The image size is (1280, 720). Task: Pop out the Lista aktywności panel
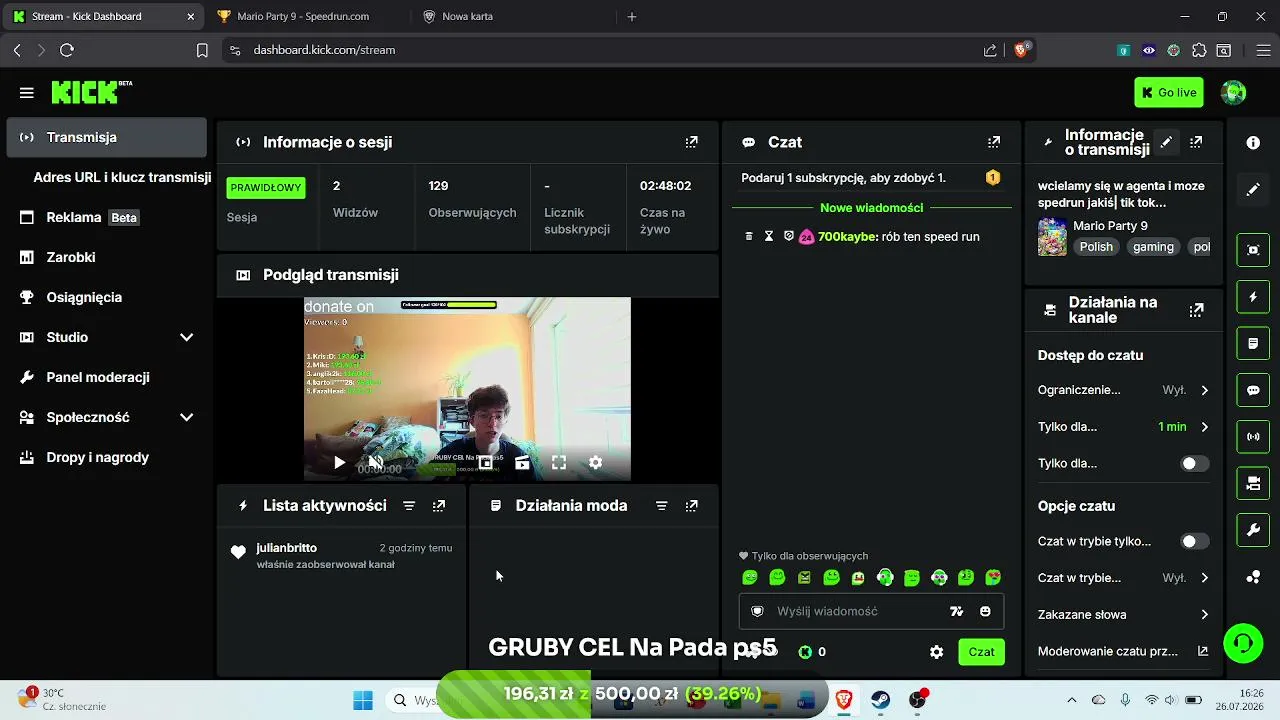(438, 506)
